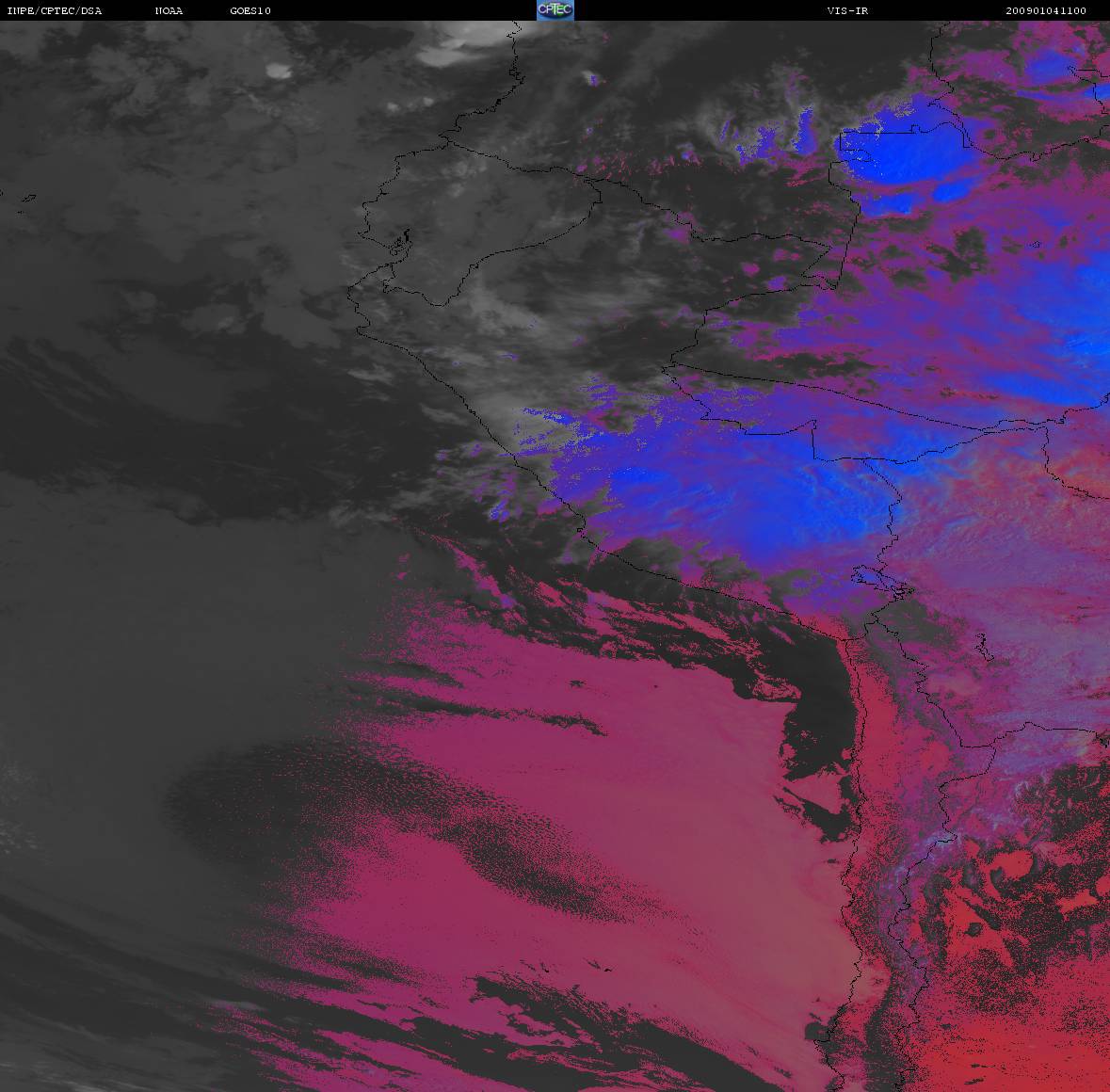Click the GOES10 satellite label
The image size is (1110, 1092).
pyautogui.click(x=250, y=10)
